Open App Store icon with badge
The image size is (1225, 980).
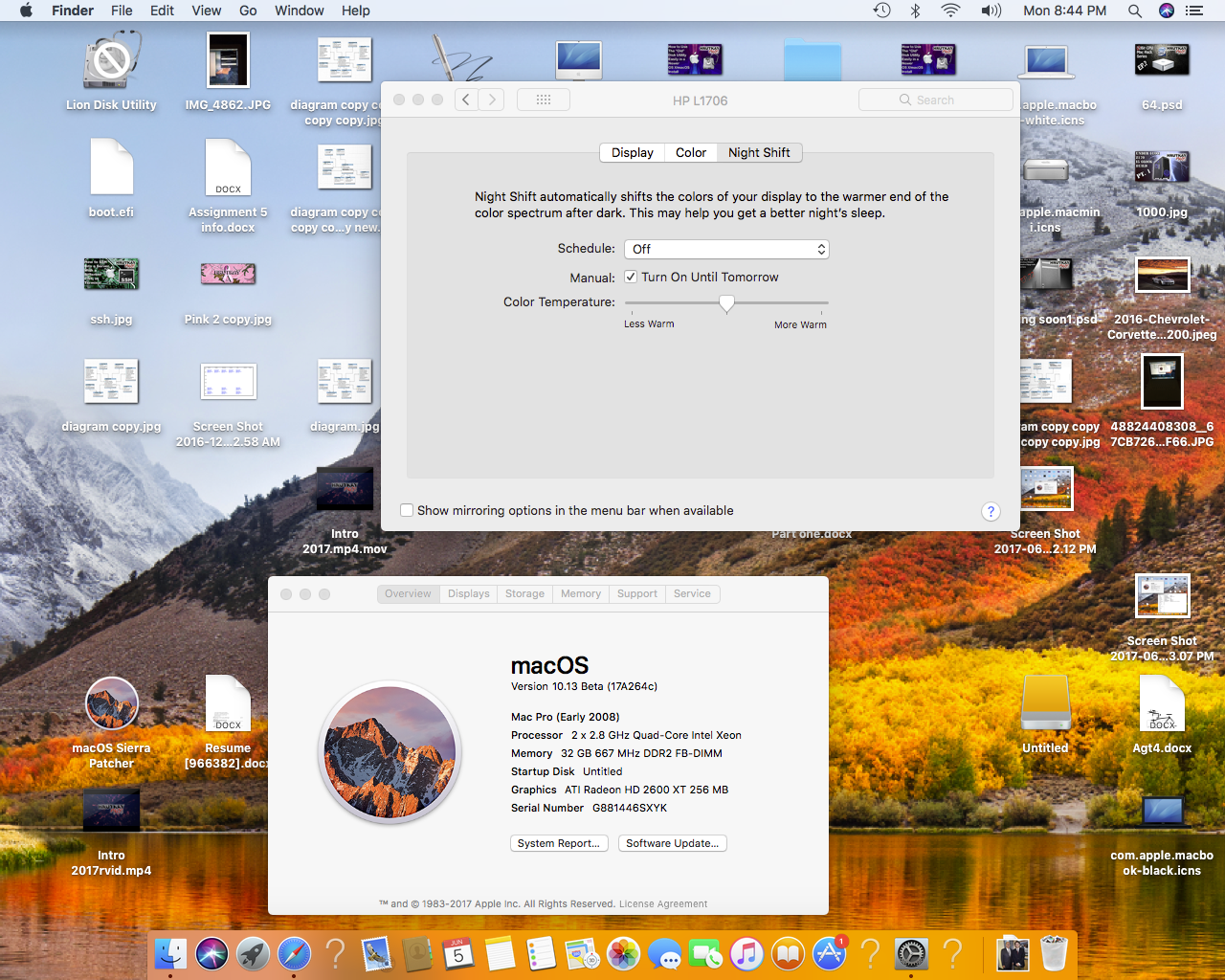click(x=829, y=954)
